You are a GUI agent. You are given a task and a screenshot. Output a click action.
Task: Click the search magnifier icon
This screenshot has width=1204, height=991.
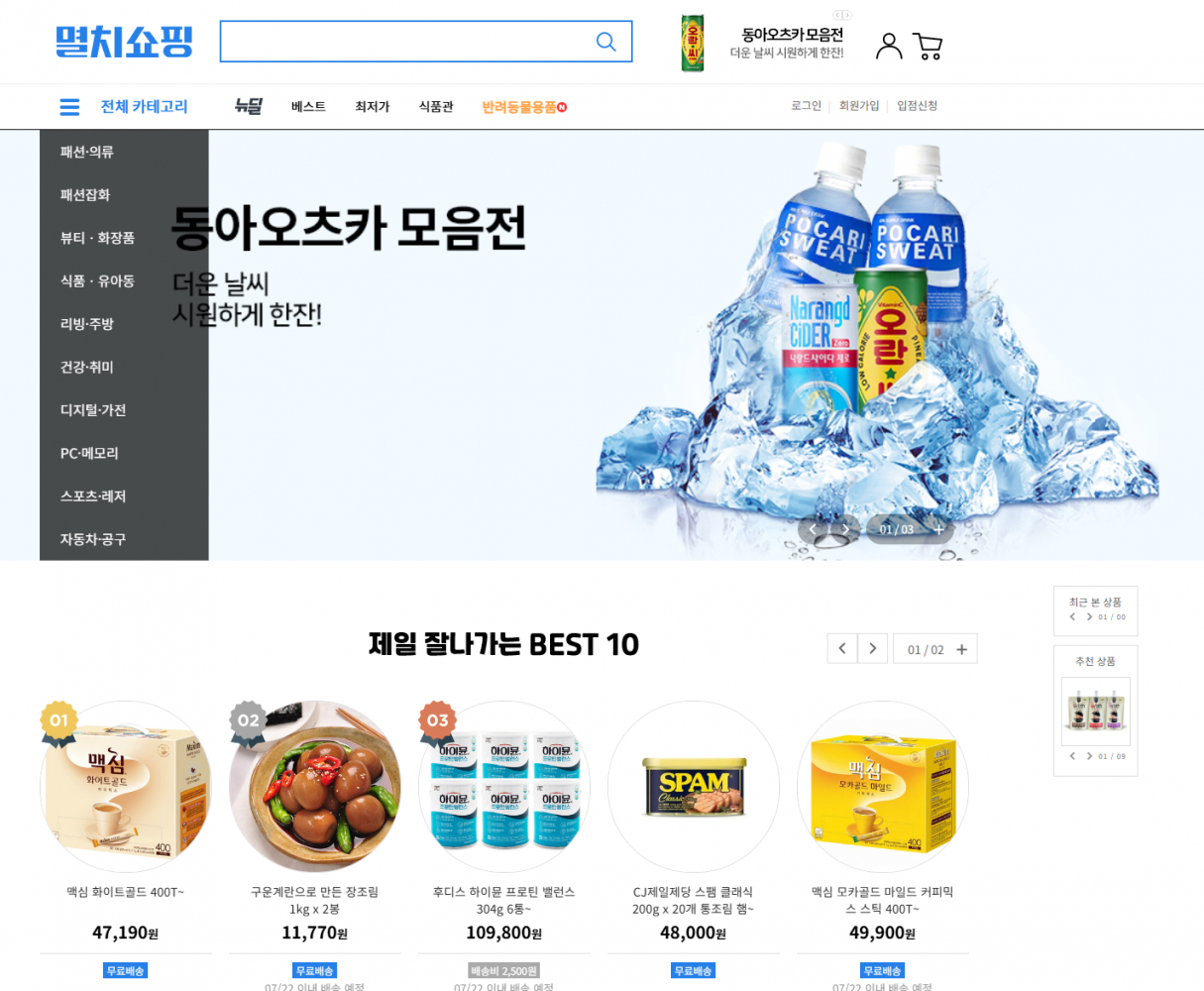pyautogui.click(x=605, y=42)
